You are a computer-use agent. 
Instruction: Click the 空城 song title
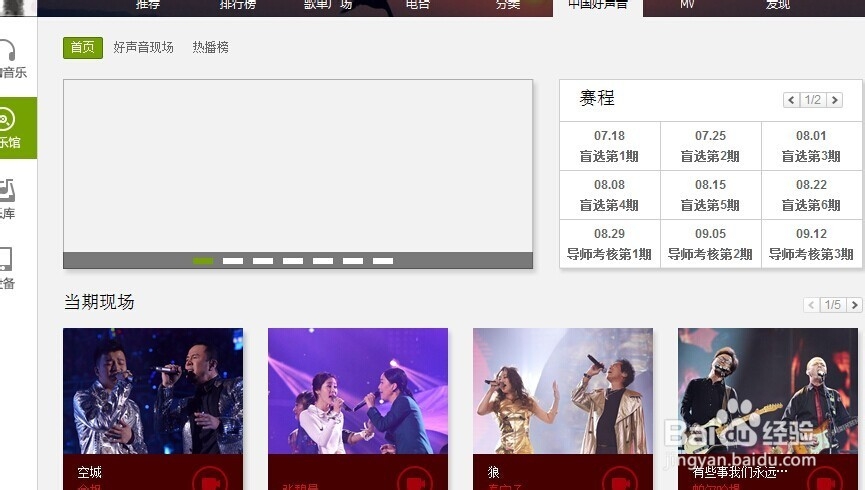tap(89, 472)
